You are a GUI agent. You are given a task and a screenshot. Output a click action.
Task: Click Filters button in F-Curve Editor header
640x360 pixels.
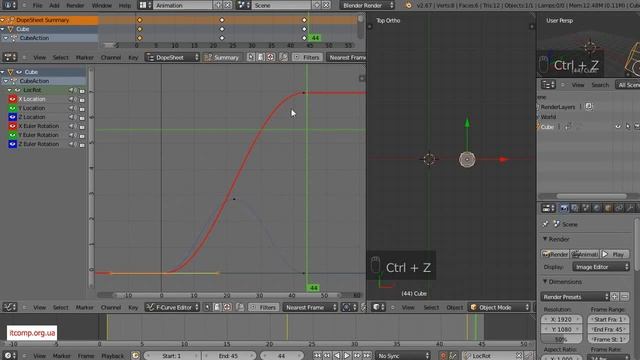point(263,307)
